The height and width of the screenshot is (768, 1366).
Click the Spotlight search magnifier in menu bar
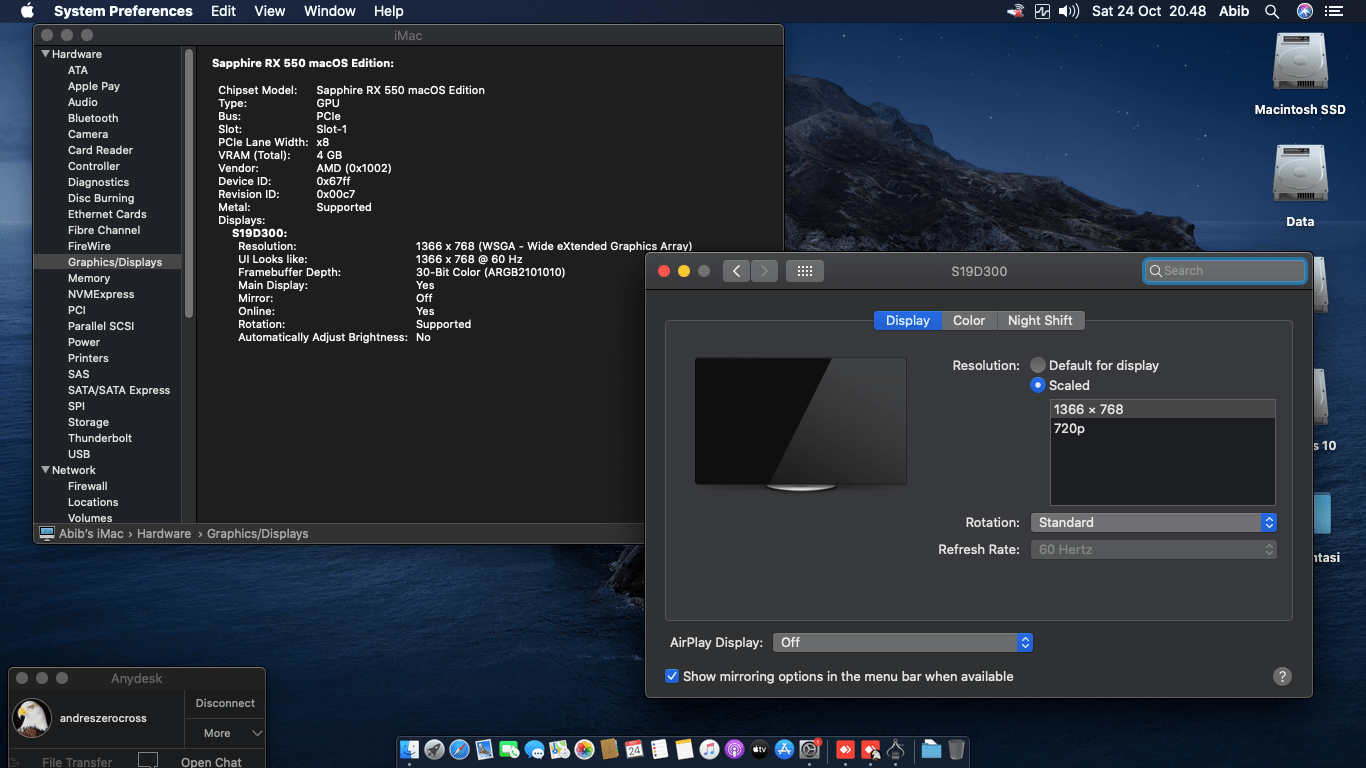pos(1272,11)
